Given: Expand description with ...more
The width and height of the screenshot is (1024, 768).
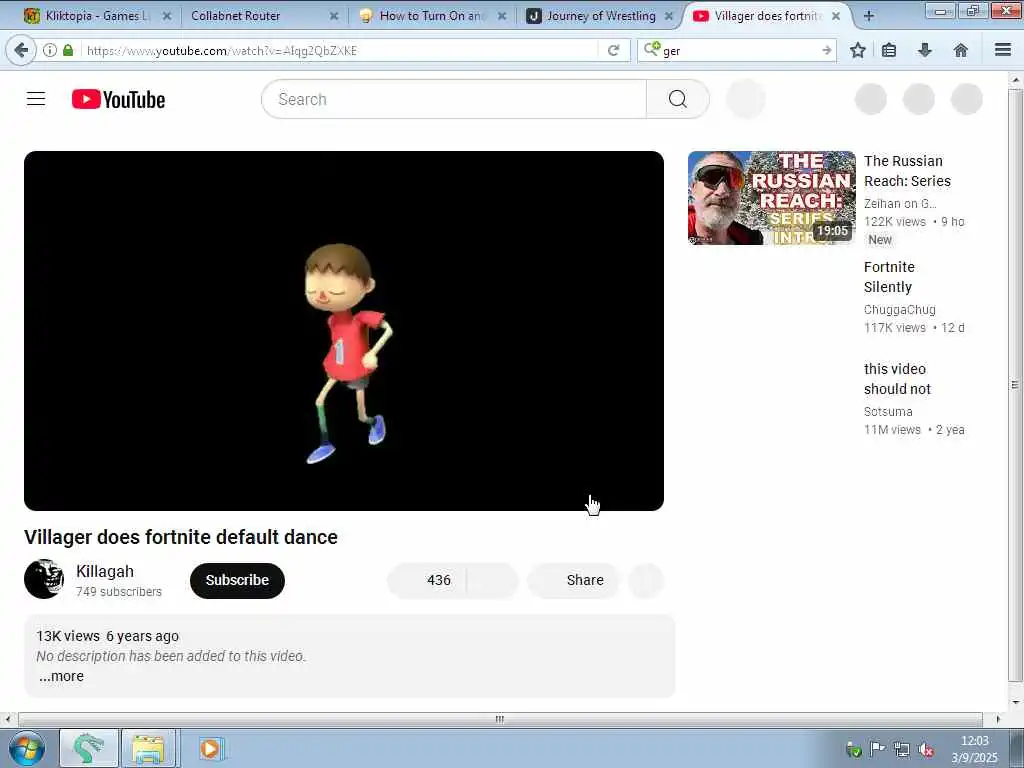Looking at the screenshot, I should [x=61, y=676].
